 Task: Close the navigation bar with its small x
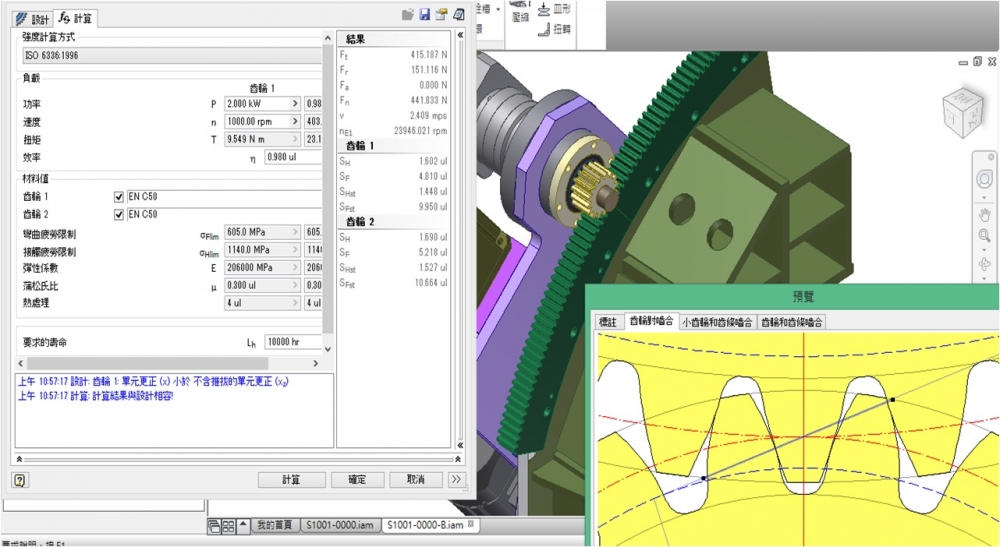coord(990,157)
